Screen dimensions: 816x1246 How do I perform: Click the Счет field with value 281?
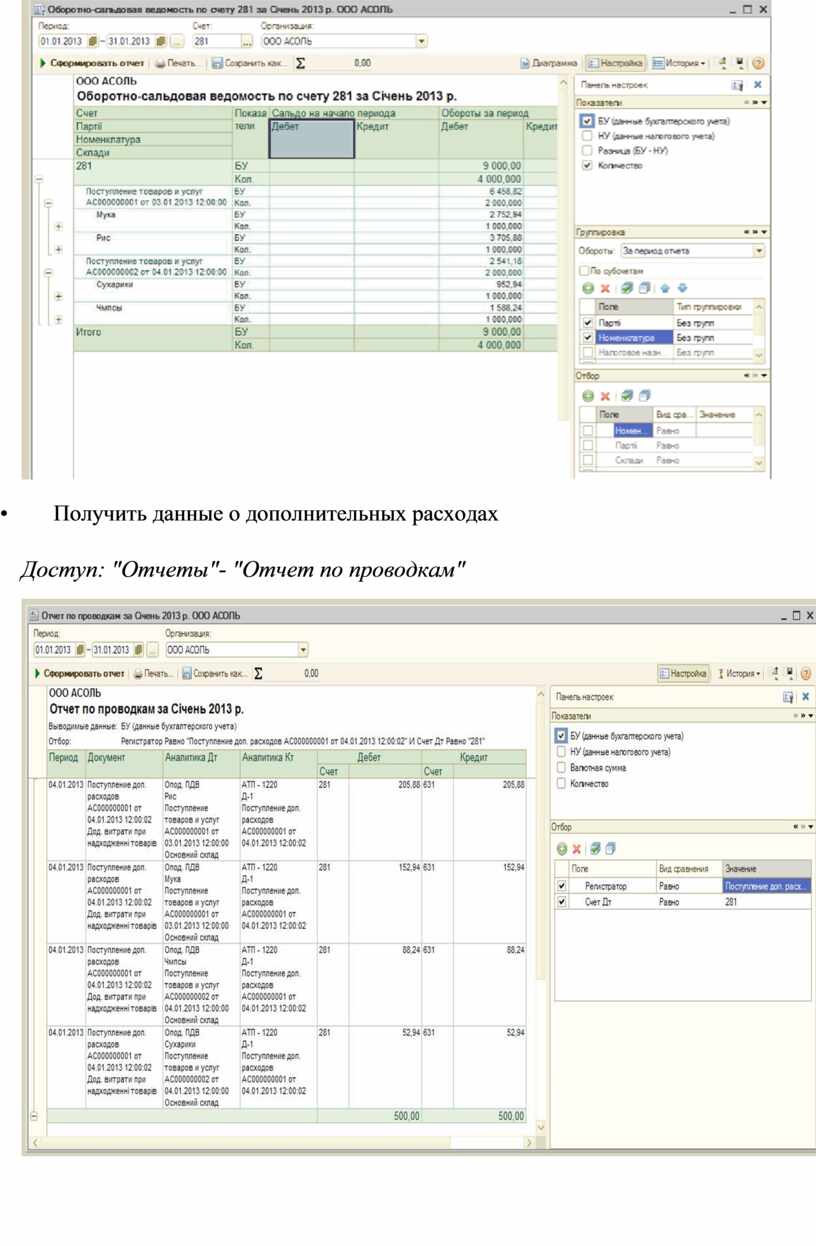coord(216,41)
